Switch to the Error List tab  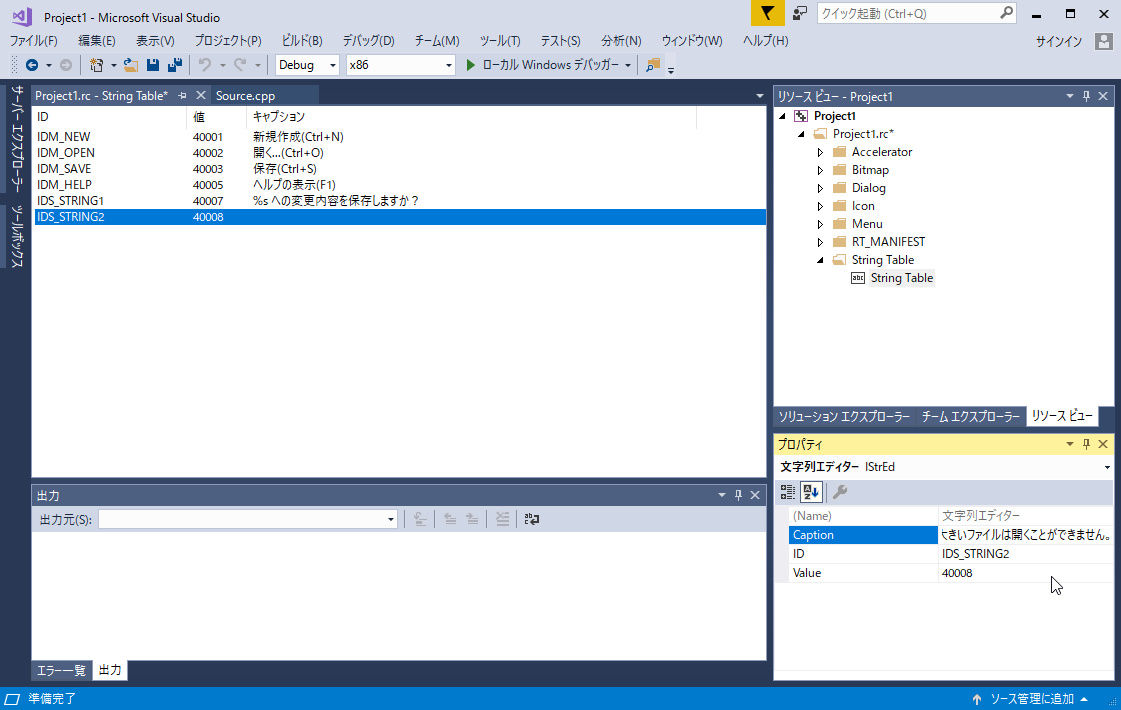pos(61,670)
